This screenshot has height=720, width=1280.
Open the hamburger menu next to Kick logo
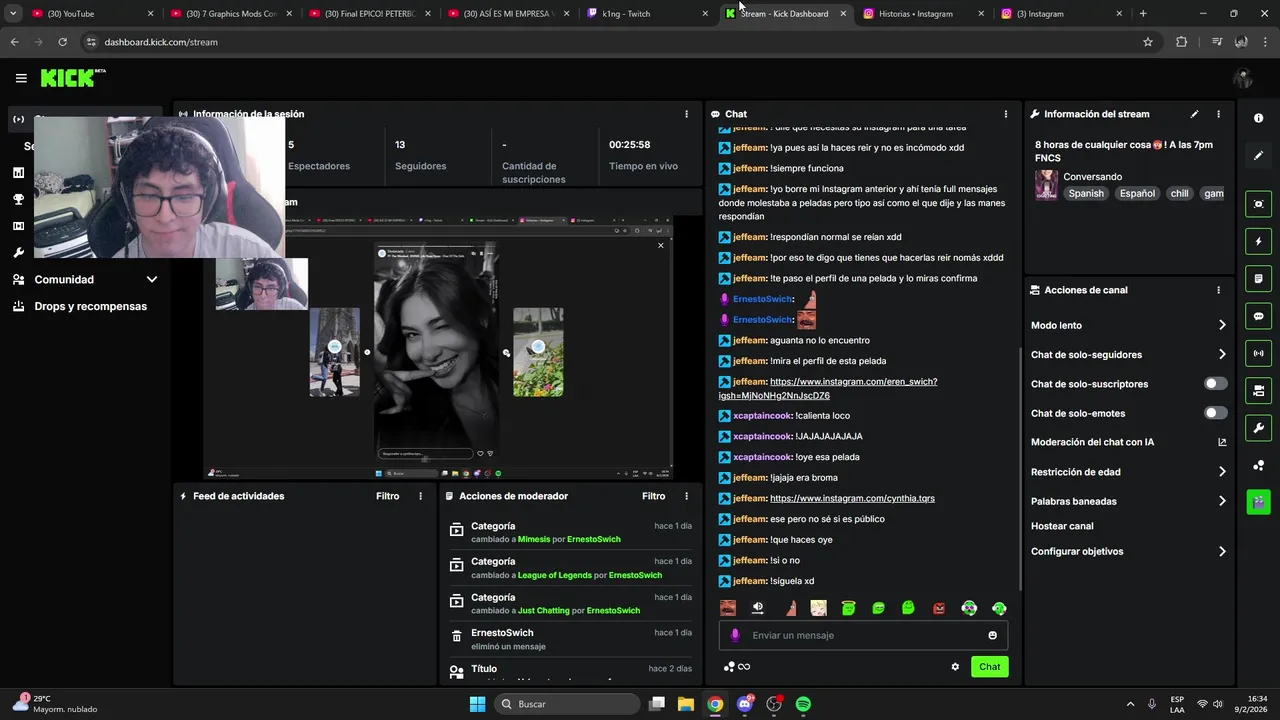point(21,78)
